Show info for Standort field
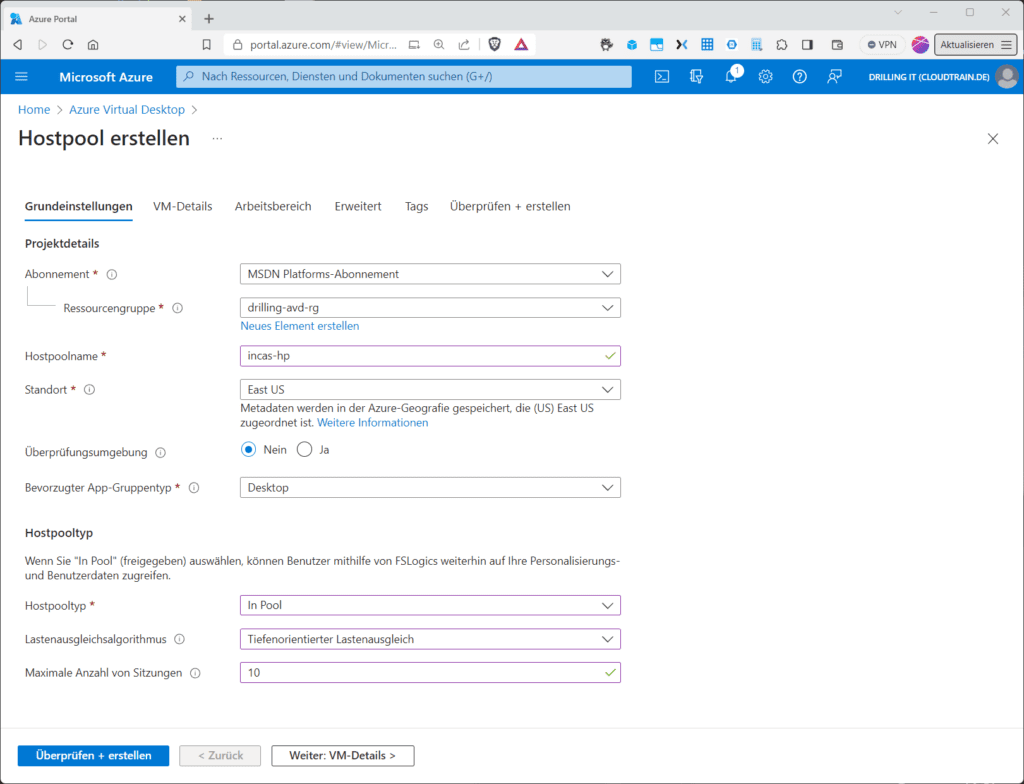1024x784 pixels. (x=89, y=389)
